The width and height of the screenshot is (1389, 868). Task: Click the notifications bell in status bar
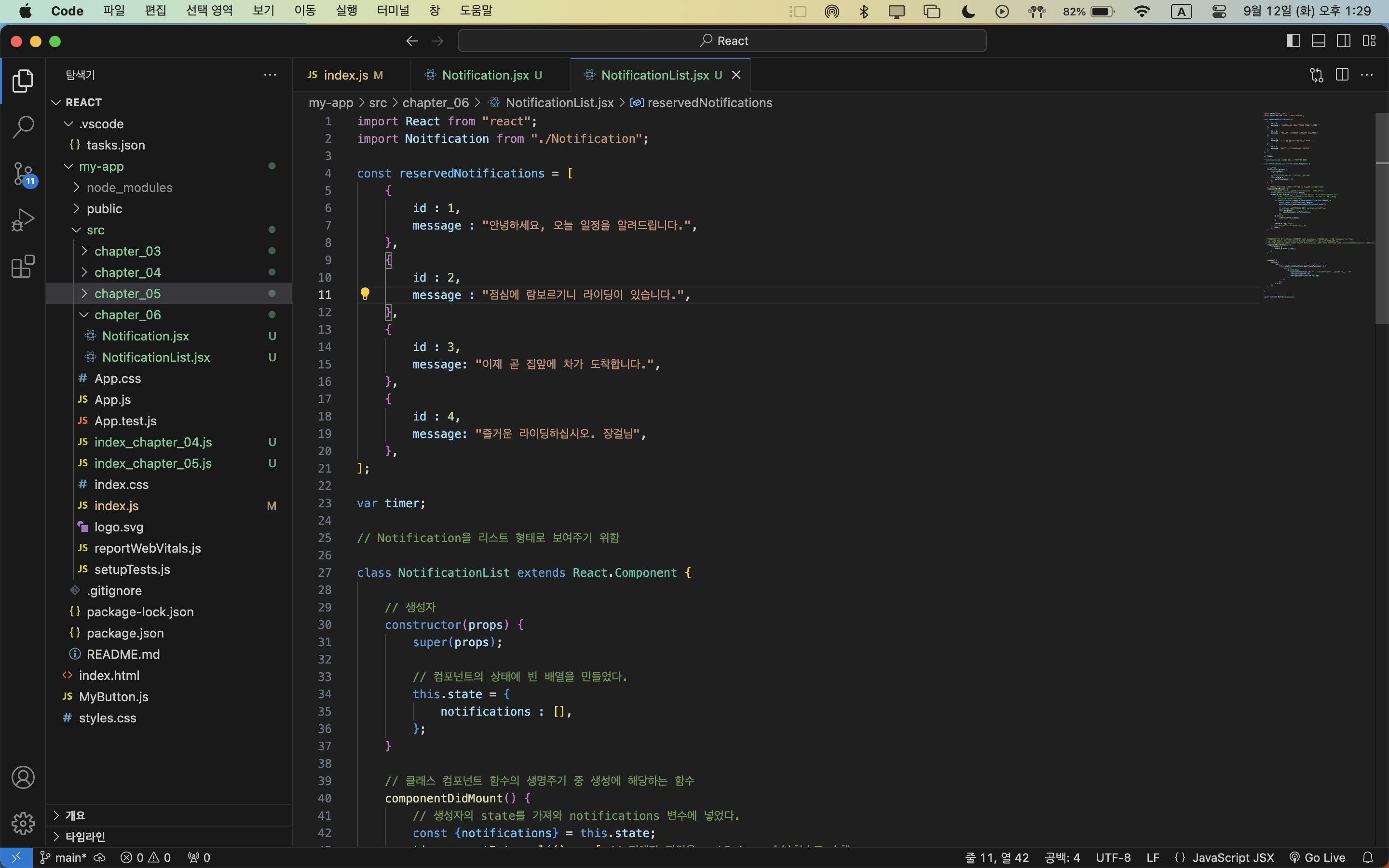[x=1368, y=857]
